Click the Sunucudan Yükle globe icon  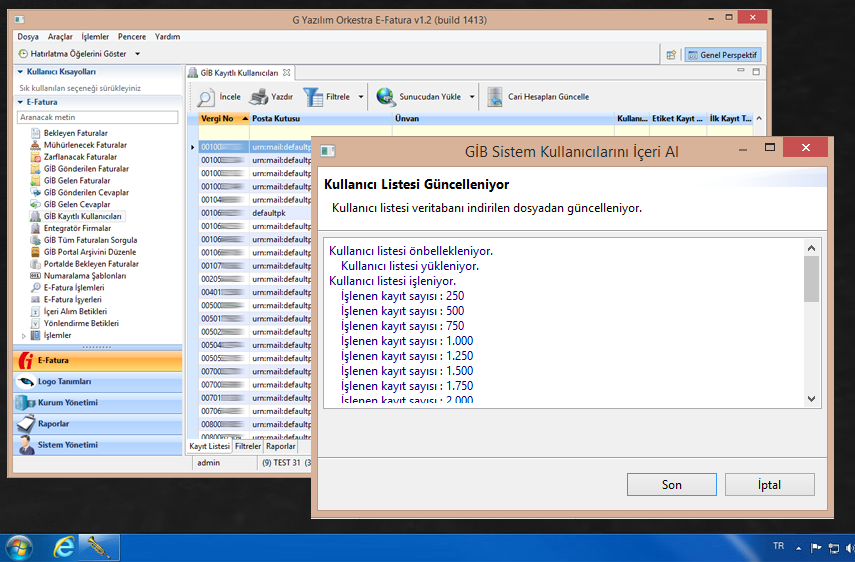tap(386, 96)
